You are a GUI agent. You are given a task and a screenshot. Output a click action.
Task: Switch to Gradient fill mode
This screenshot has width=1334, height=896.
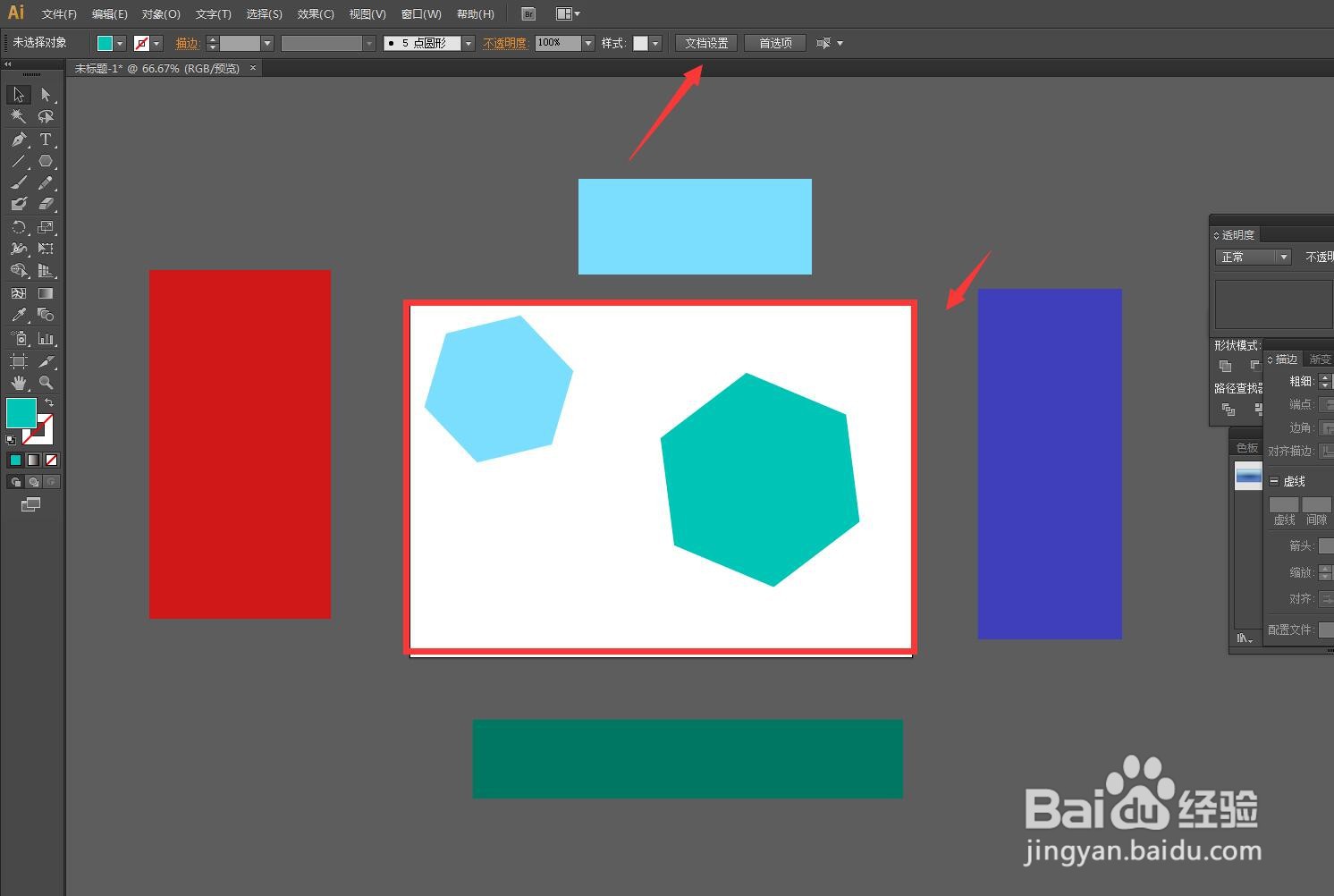pyautogui.click(x=33, y=461)
